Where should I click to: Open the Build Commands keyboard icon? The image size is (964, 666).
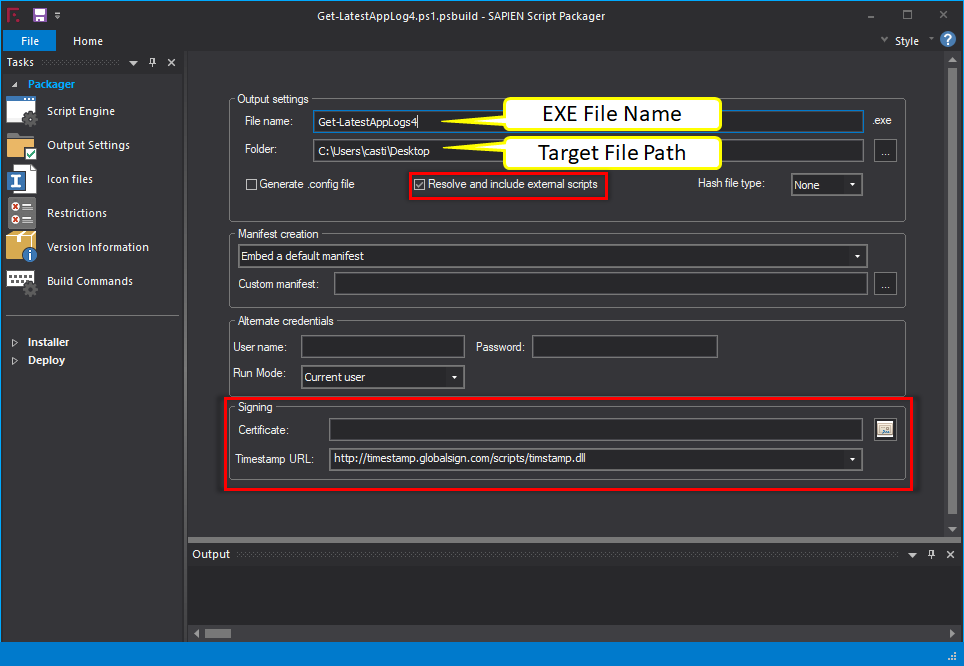pyautogui.click(x=22, y=282)
